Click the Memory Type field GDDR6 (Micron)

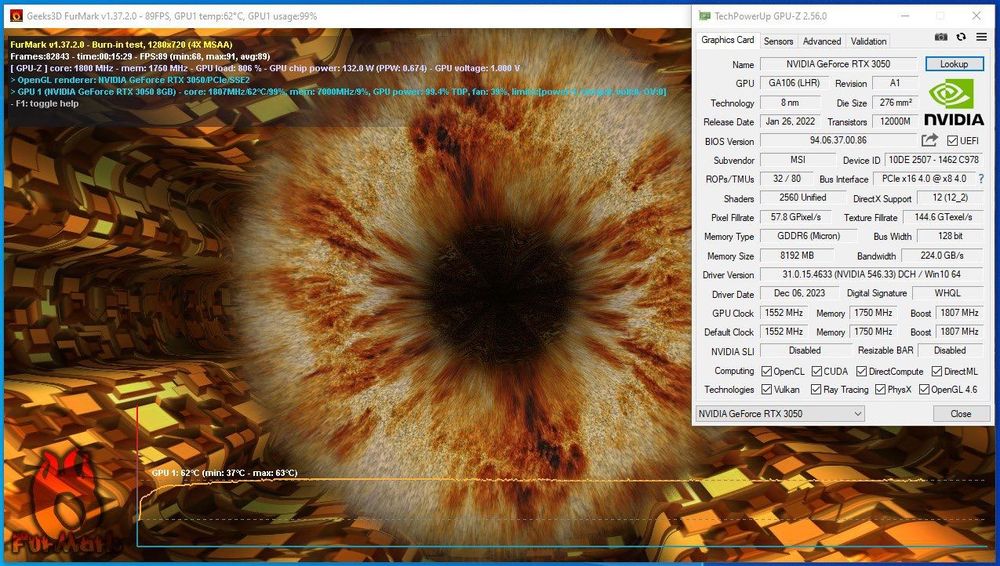808,236
